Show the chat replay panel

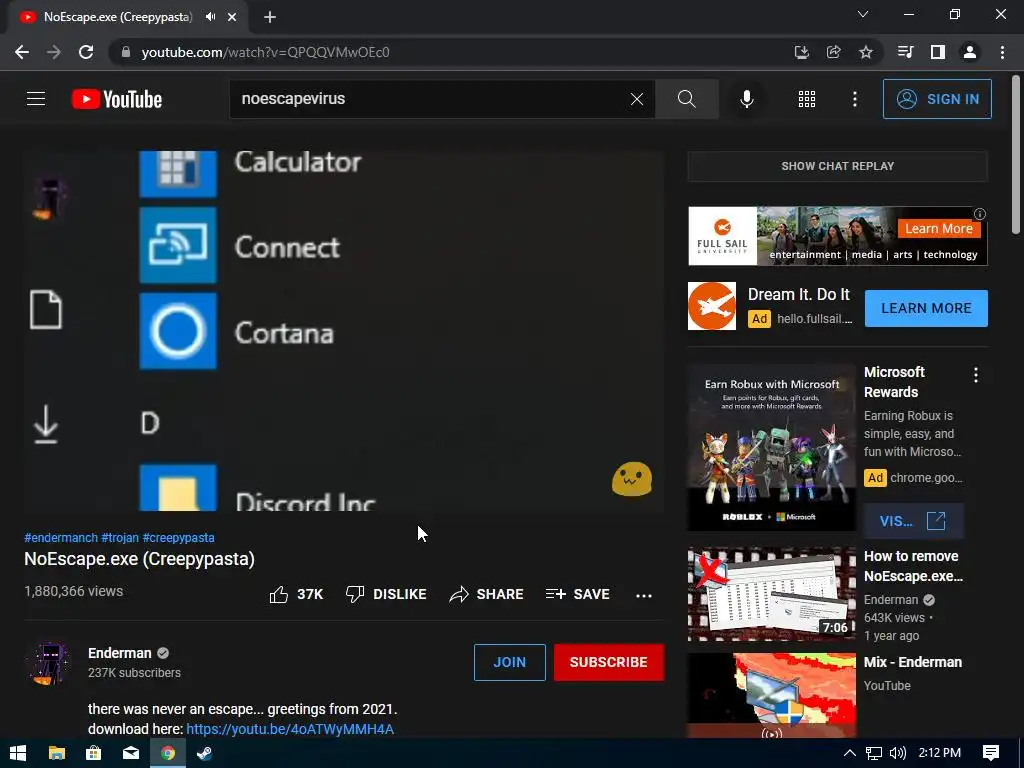click(837, 166)
